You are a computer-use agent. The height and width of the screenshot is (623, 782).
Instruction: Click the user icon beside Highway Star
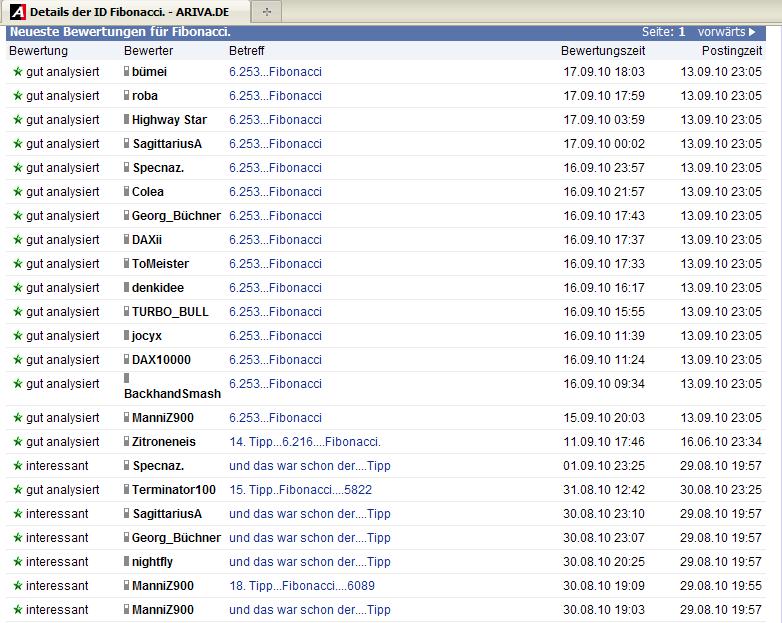point(127,119)
